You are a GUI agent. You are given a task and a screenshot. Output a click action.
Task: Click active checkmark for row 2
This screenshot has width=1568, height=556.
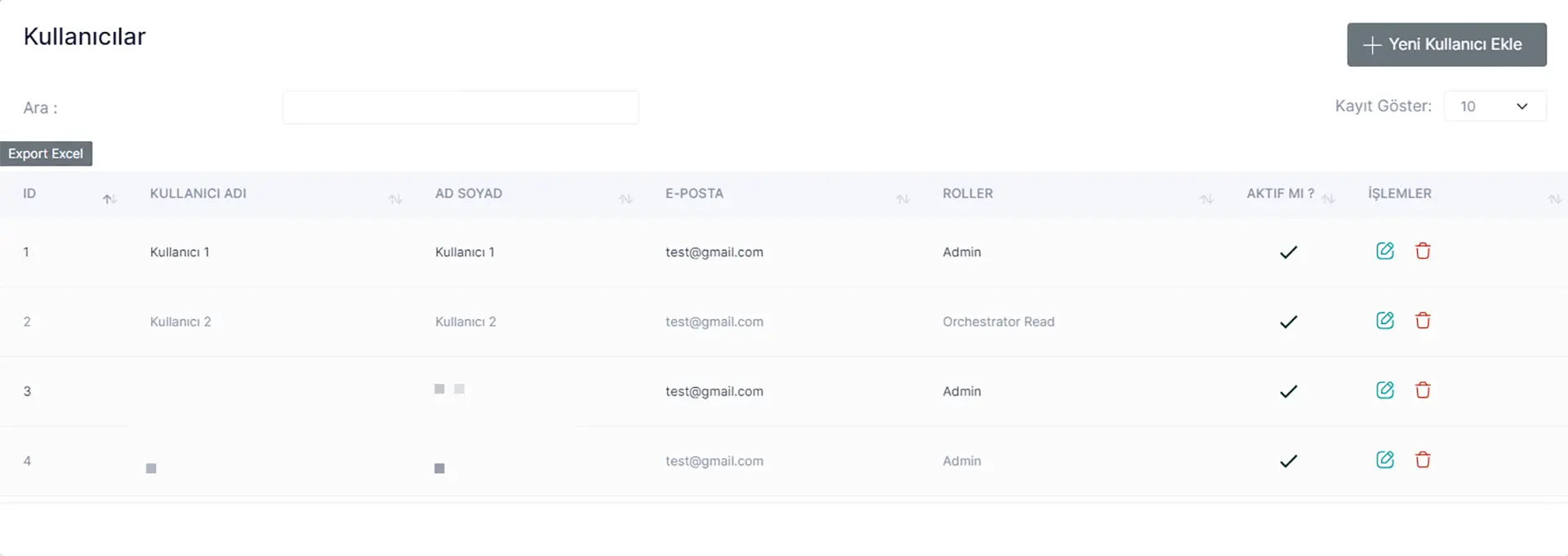click(x=1289, y=322)
